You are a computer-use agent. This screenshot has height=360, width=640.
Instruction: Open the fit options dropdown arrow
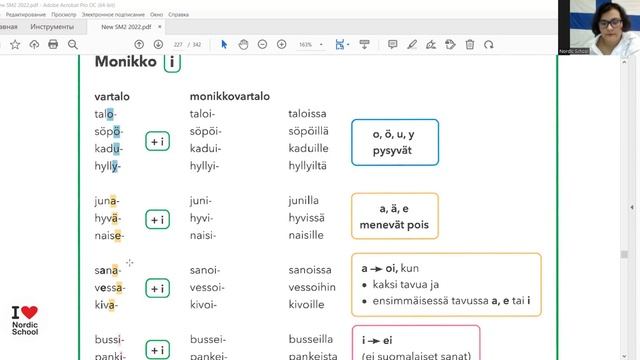348,44
